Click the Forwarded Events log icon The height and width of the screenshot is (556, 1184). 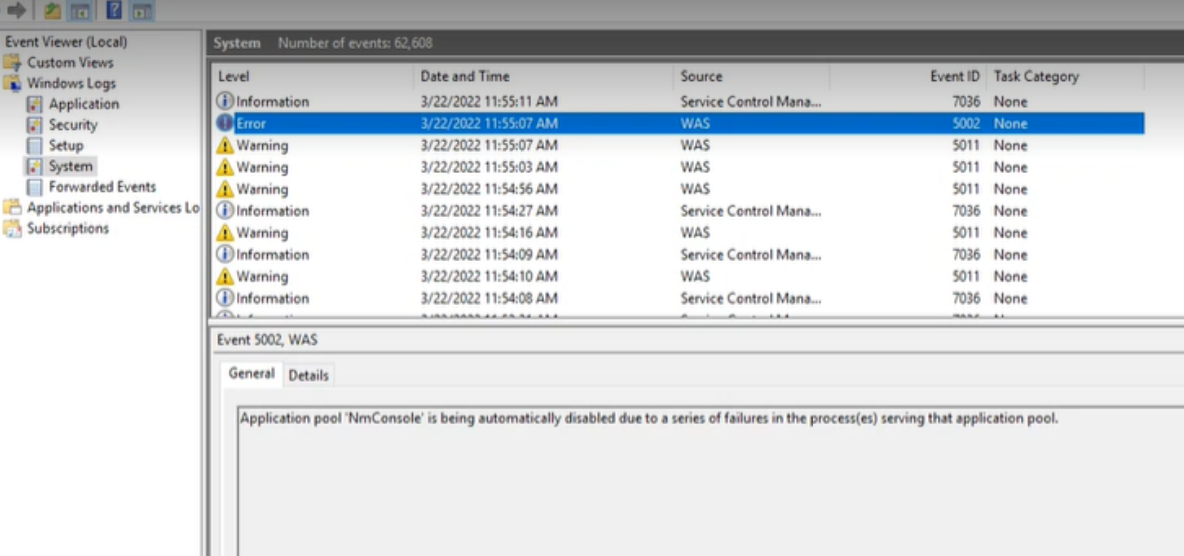(x=35, y=187)
